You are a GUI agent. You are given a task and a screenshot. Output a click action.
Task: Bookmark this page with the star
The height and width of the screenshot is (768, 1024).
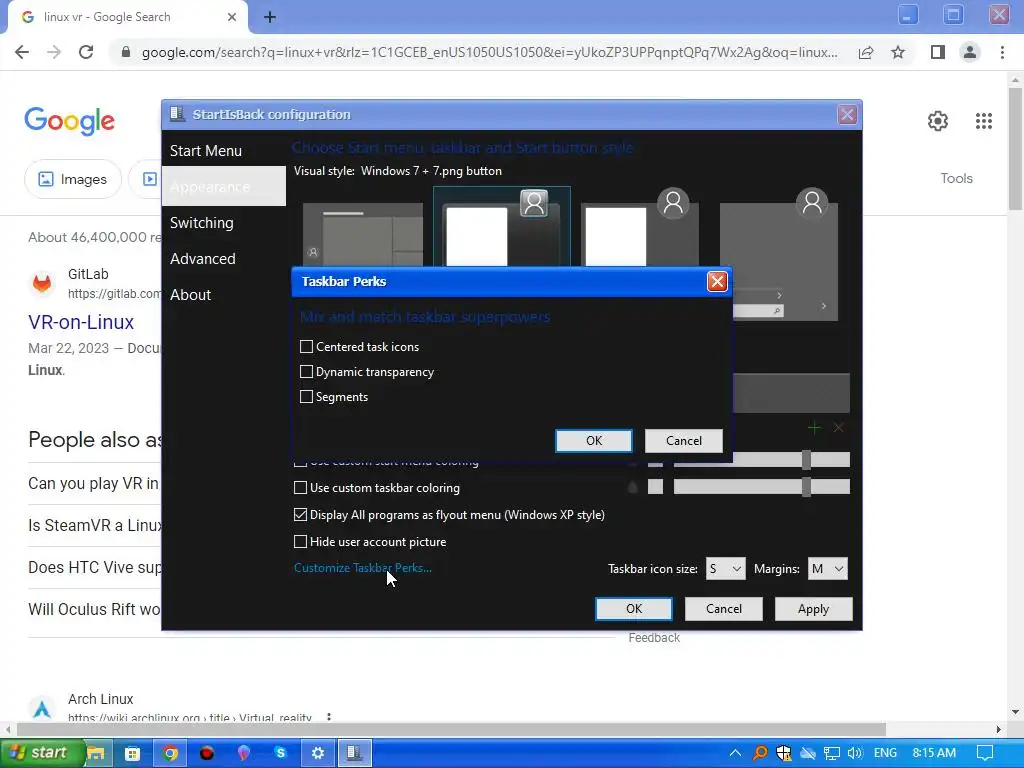pyautogui.click(x=898, y=52)
